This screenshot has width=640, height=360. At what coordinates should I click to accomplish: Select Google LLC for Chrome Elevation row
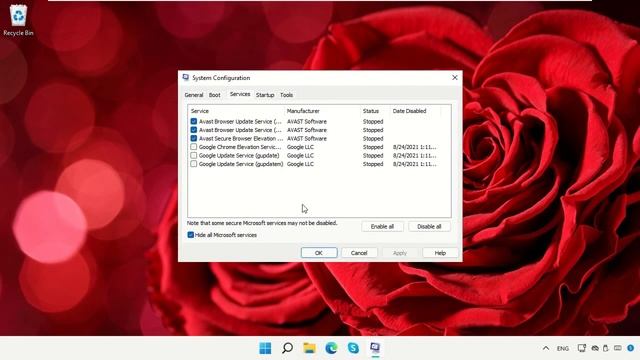300,147
